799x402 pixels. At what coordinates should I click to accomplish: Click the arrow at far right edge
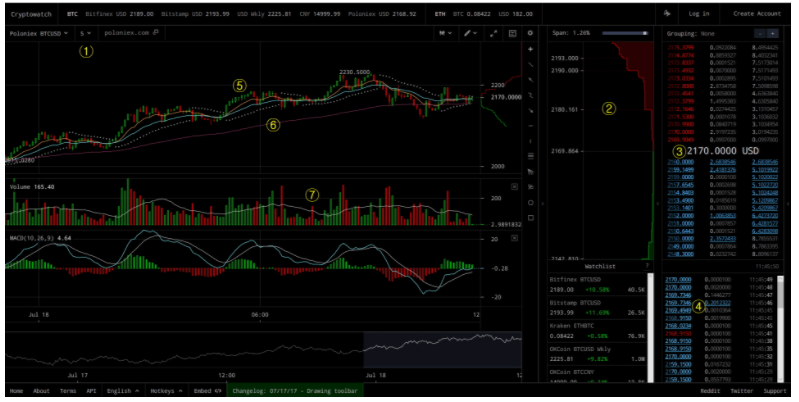[788, 204]
